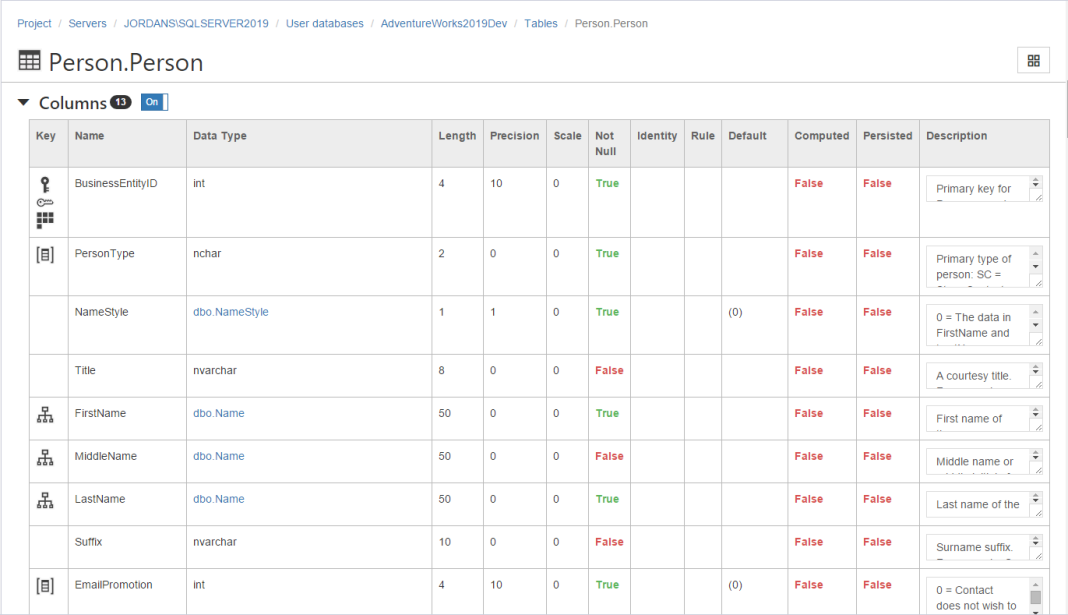Click inside the Title description box
This screenshot has height=615, width=1068.
pyautogui.click(x=975, y=375)
